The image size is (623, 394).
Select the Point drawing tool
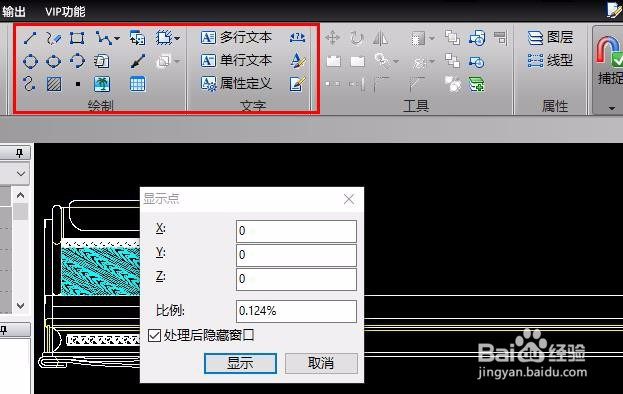(x=78, y=84)
